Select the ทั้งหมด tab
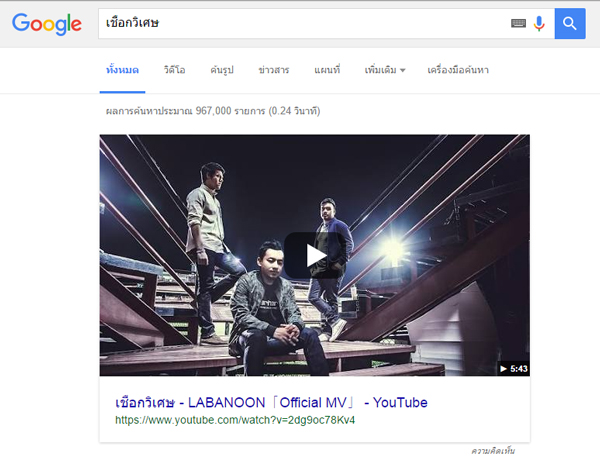The height and width of the screenshot is (469, 600). (122, 70)
